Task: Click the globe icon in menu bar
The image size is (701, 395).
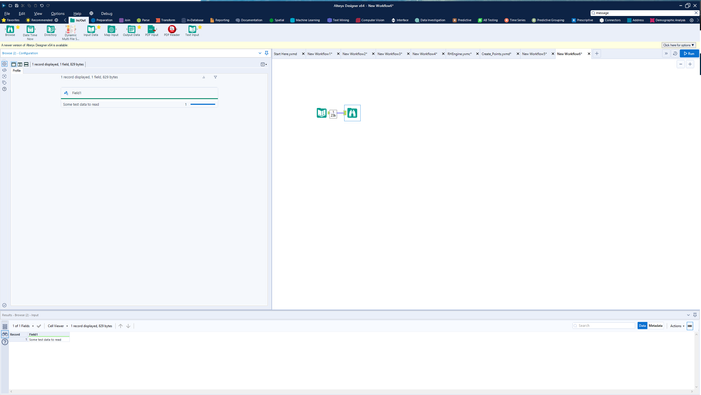Action: click(x=91, y=13)
